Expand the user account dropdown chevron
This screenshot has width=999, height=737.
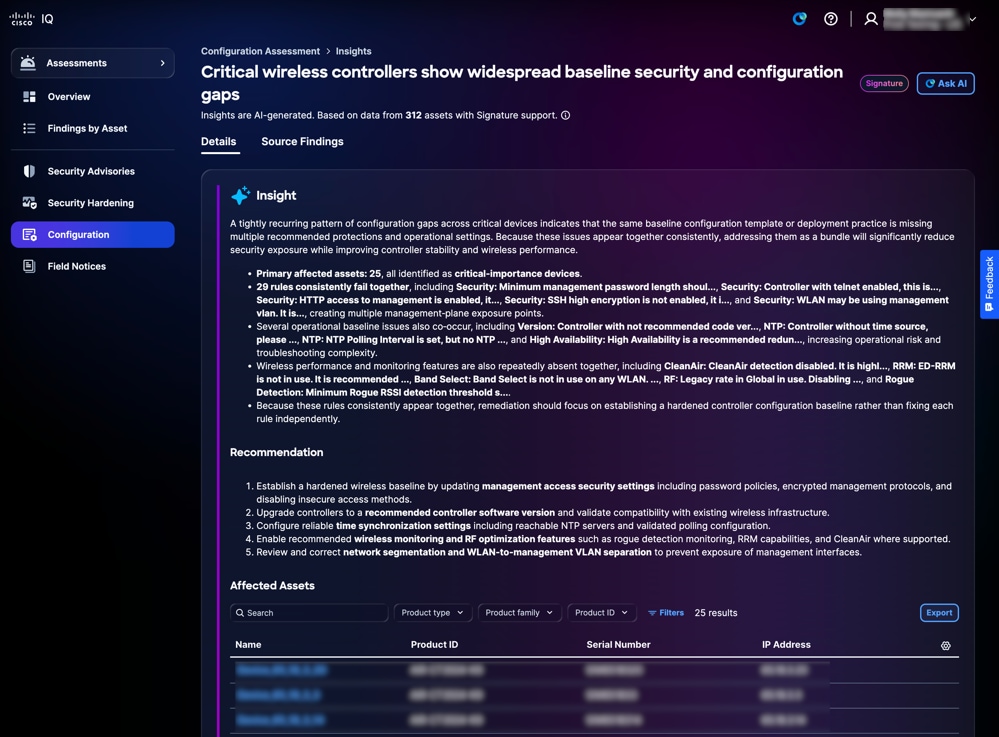pyautogui.click(x=972, y=19)
